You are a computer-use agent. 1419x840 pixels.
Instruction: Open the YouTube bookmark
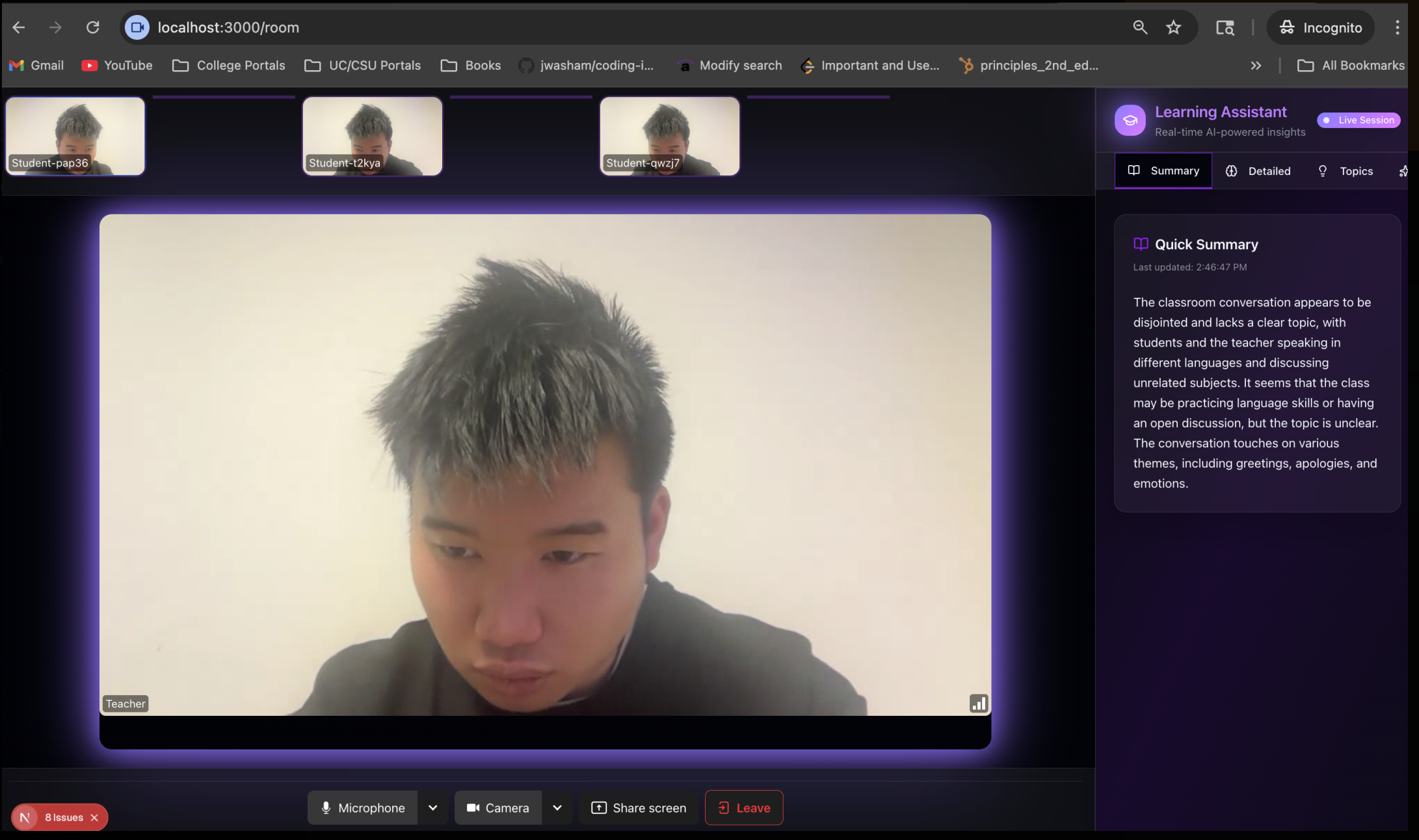117,66
